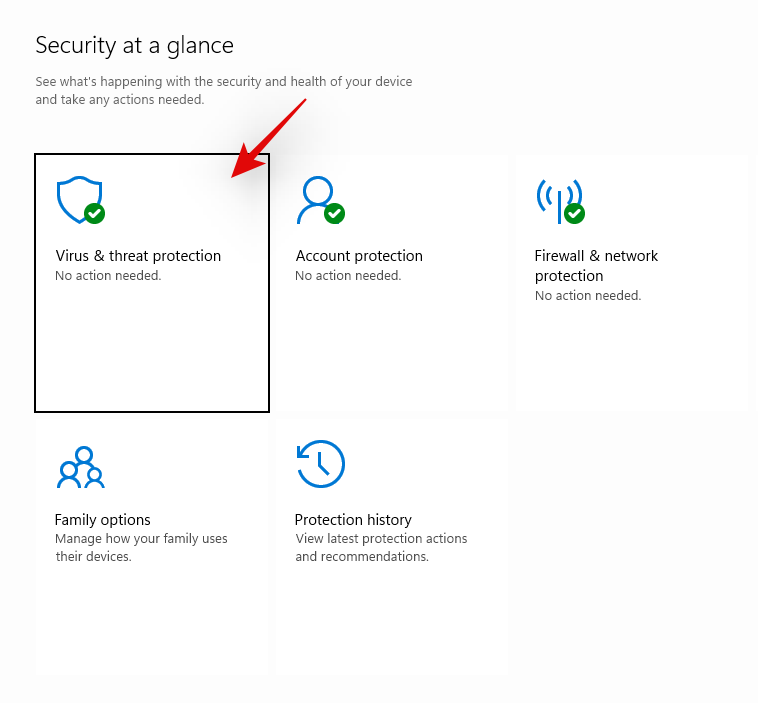This screenshot has width=758, height=703.
Task: Click "Manage how your family uses their devices" text
Action: pyautogui.click(x=141, y=547)
